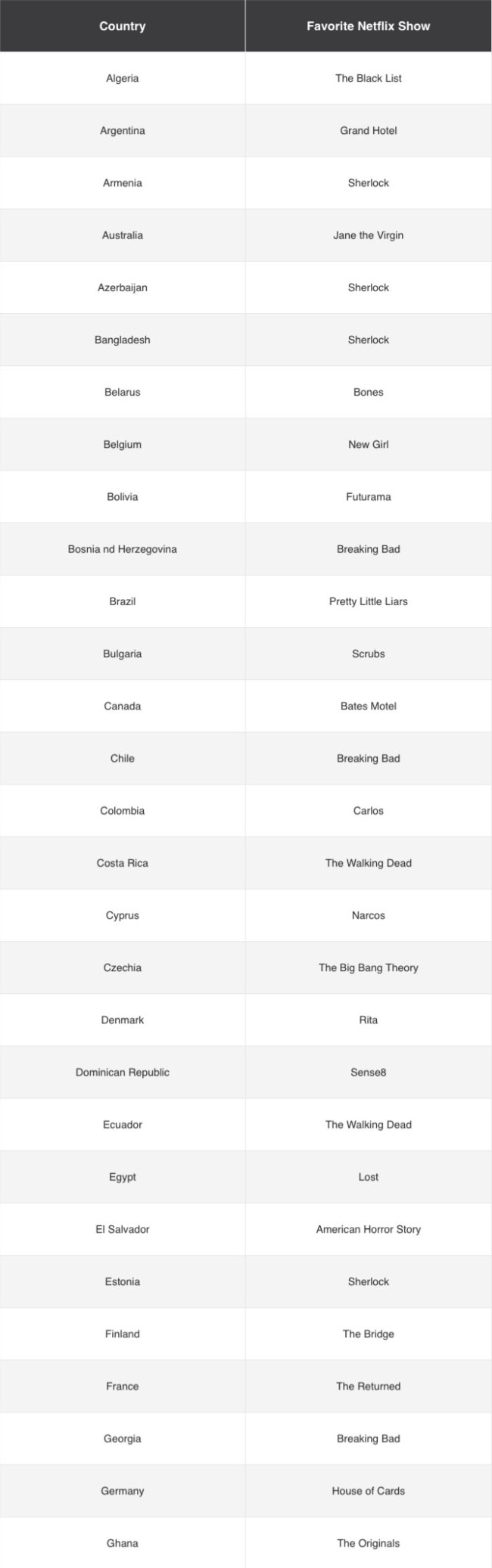
Task: Select the House of Cards cell
Action: pos(369,1491)
